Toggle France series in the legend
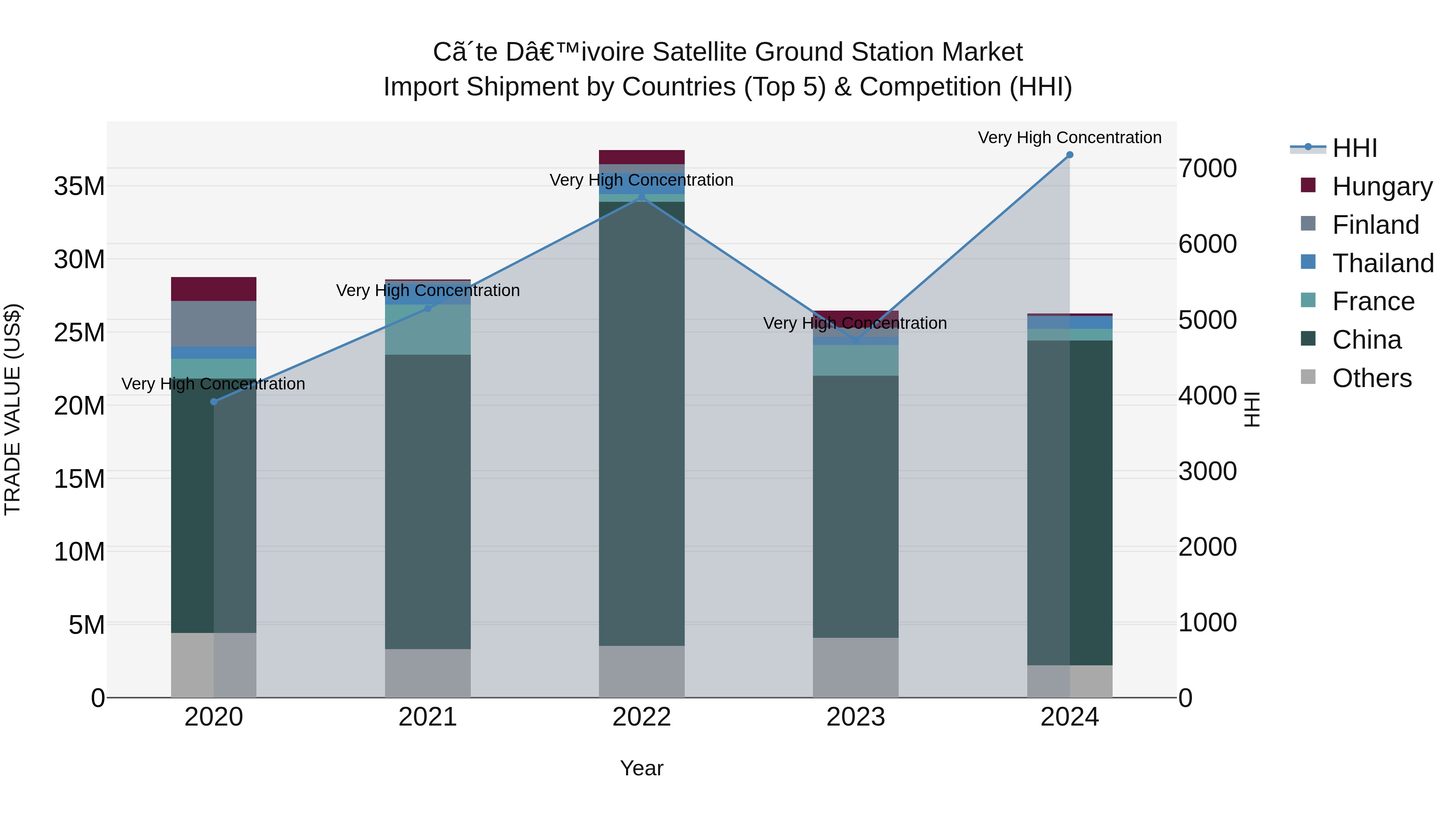This screenshot has height=819, width=1456. (x=1357, y=301)
